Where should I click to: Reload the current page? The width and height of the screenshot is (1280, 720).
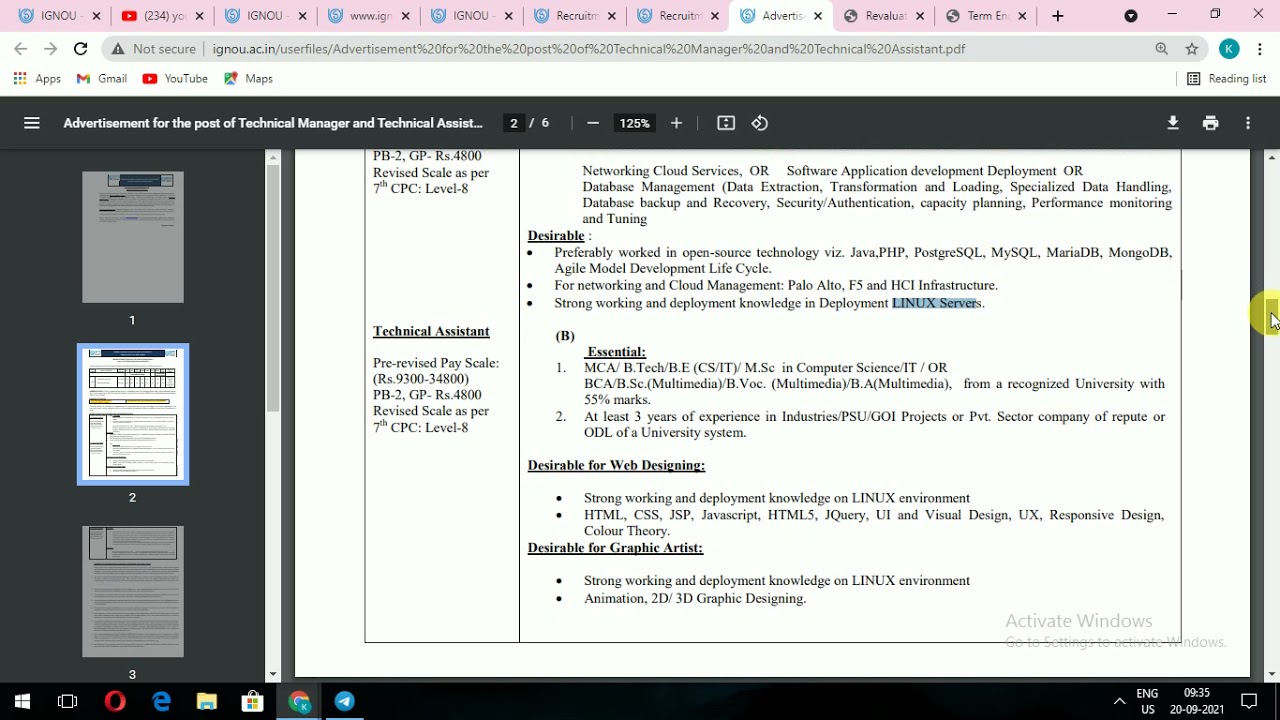click(x=81, y=49)
